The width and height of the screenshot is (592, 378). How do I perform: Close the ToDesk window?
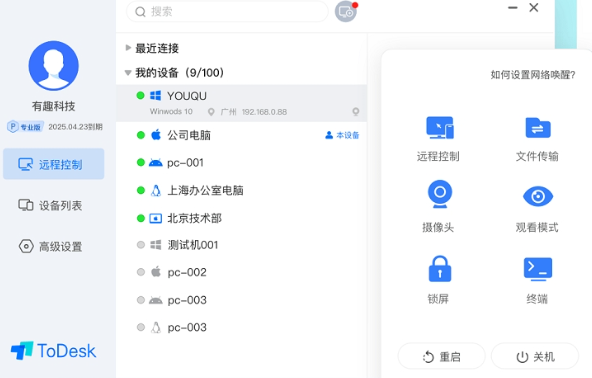coord(533,8)
